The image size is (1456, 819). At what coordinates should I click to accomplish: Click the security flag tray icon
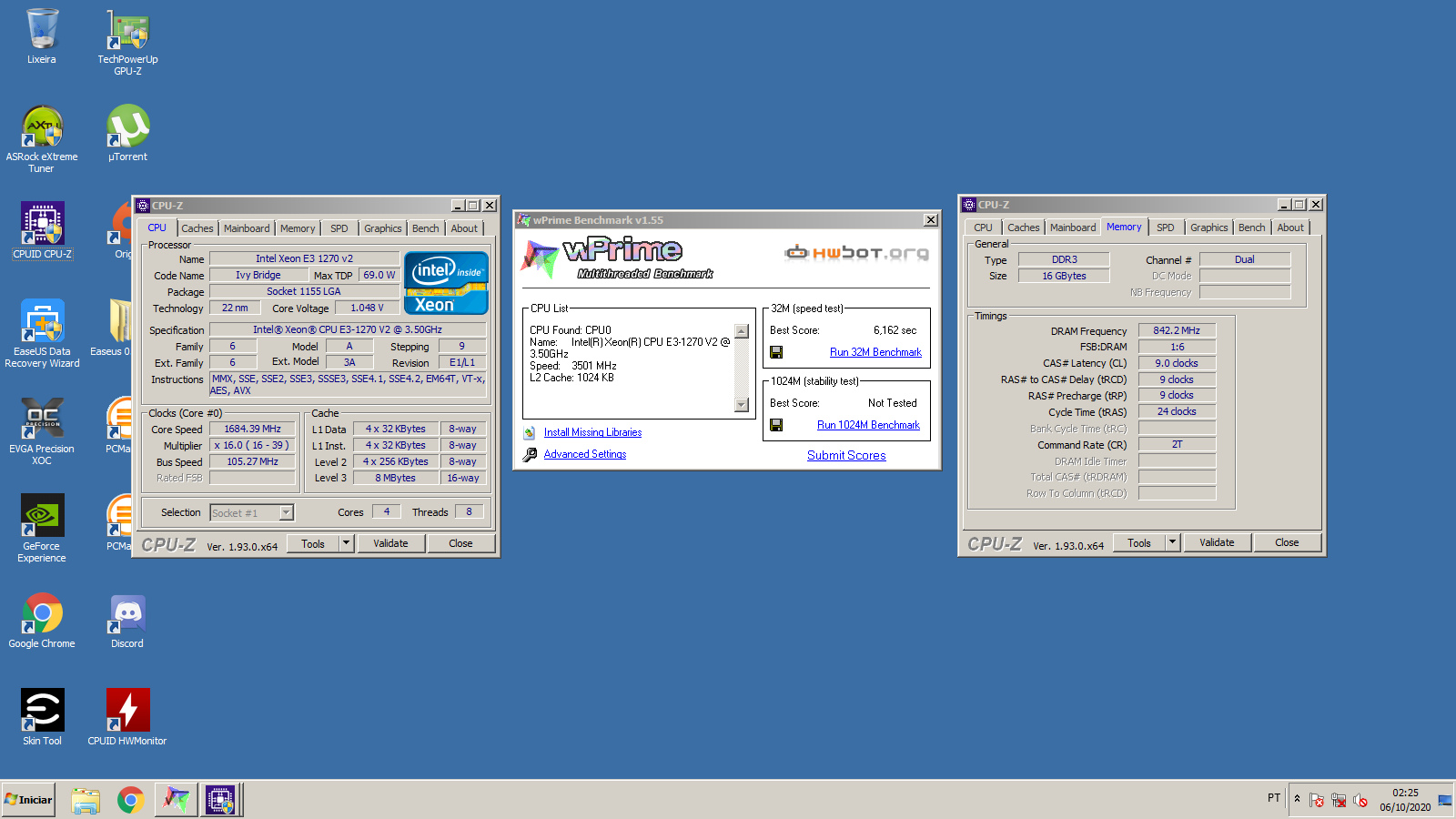1317,800
